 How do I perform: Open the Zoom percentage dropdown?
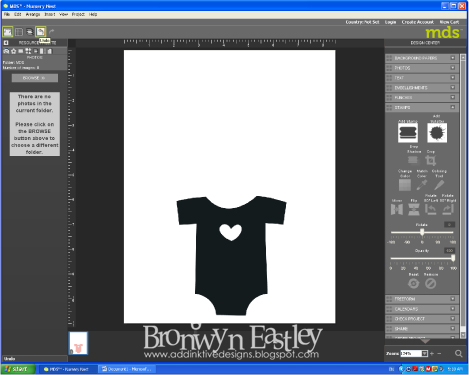click(x=424, y=353)
